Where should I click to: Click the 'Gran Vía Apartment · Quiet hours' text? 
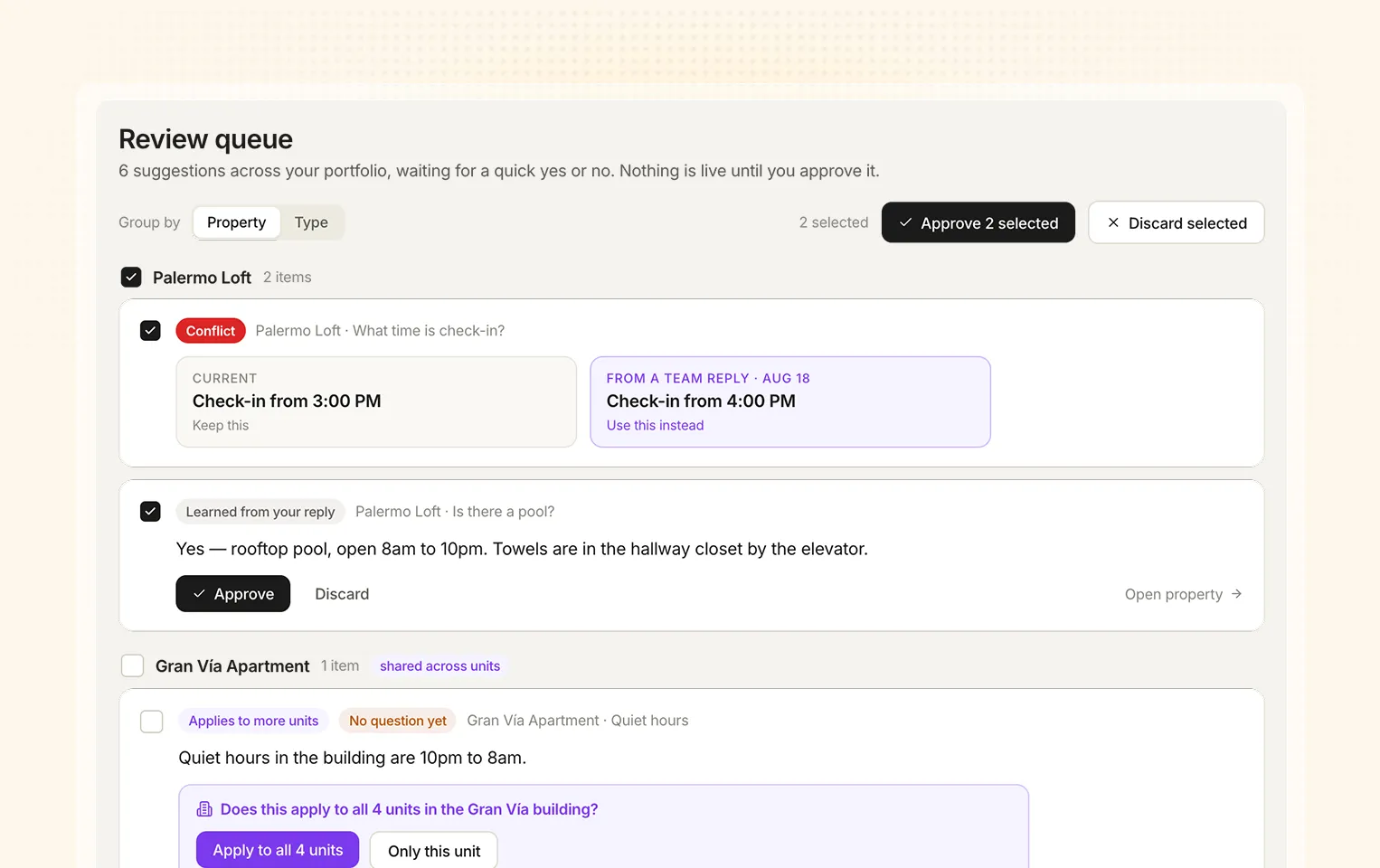point(578,721)
